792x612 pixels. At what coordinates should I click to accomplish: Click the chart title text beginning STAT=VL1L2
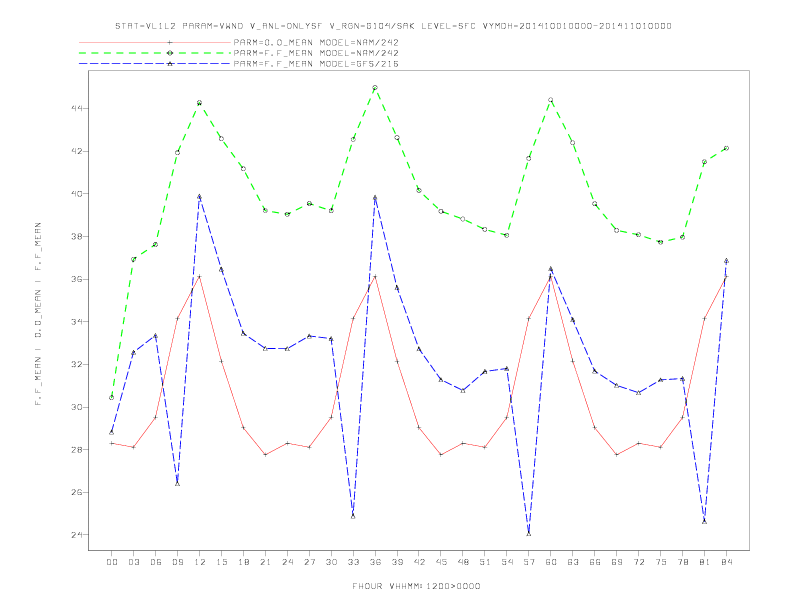393,26
